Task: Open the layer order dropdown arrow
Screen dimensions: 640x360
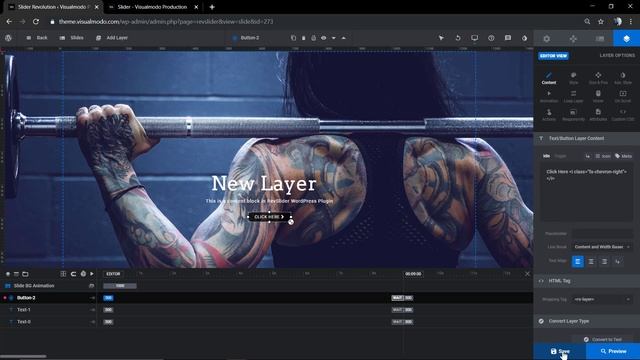Action: click(x=333, y=38)
